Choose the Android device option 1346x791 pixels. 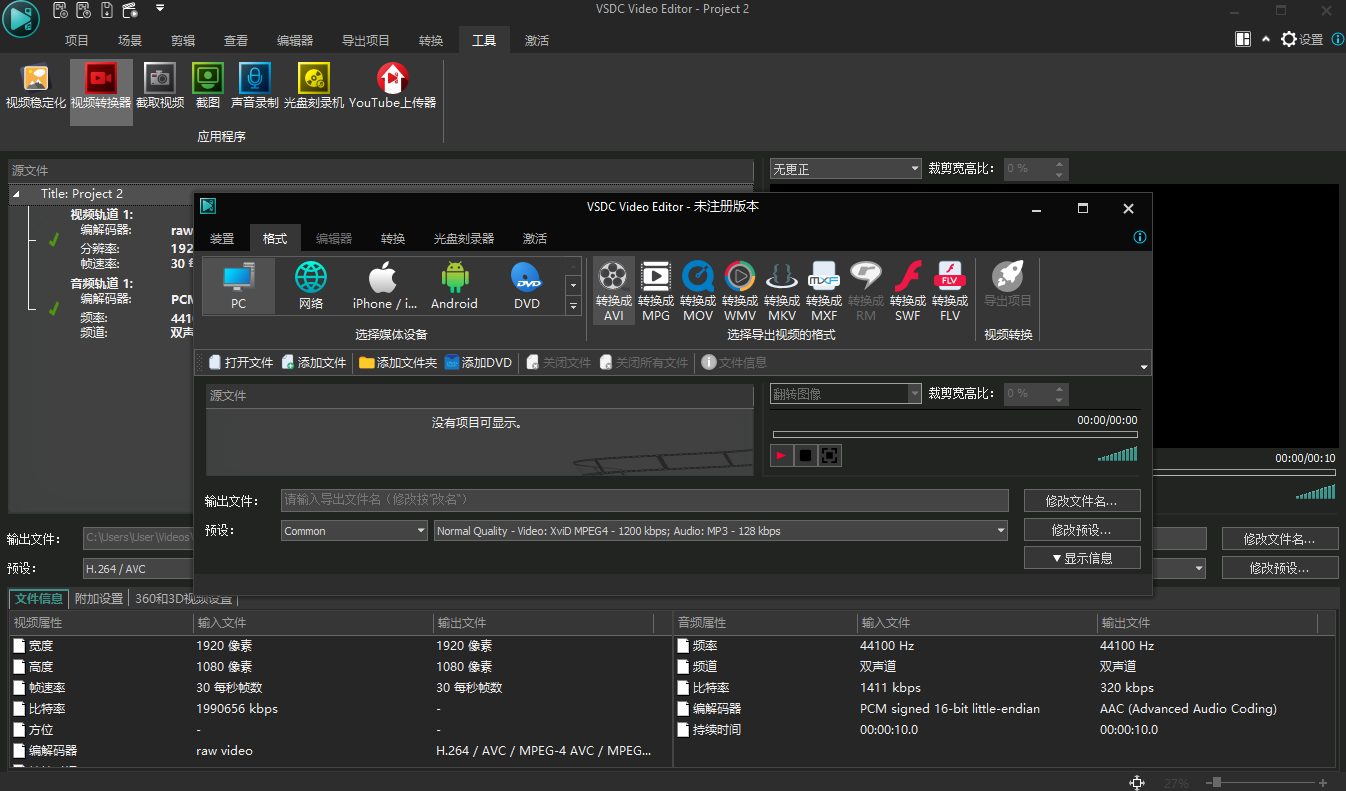454,286
